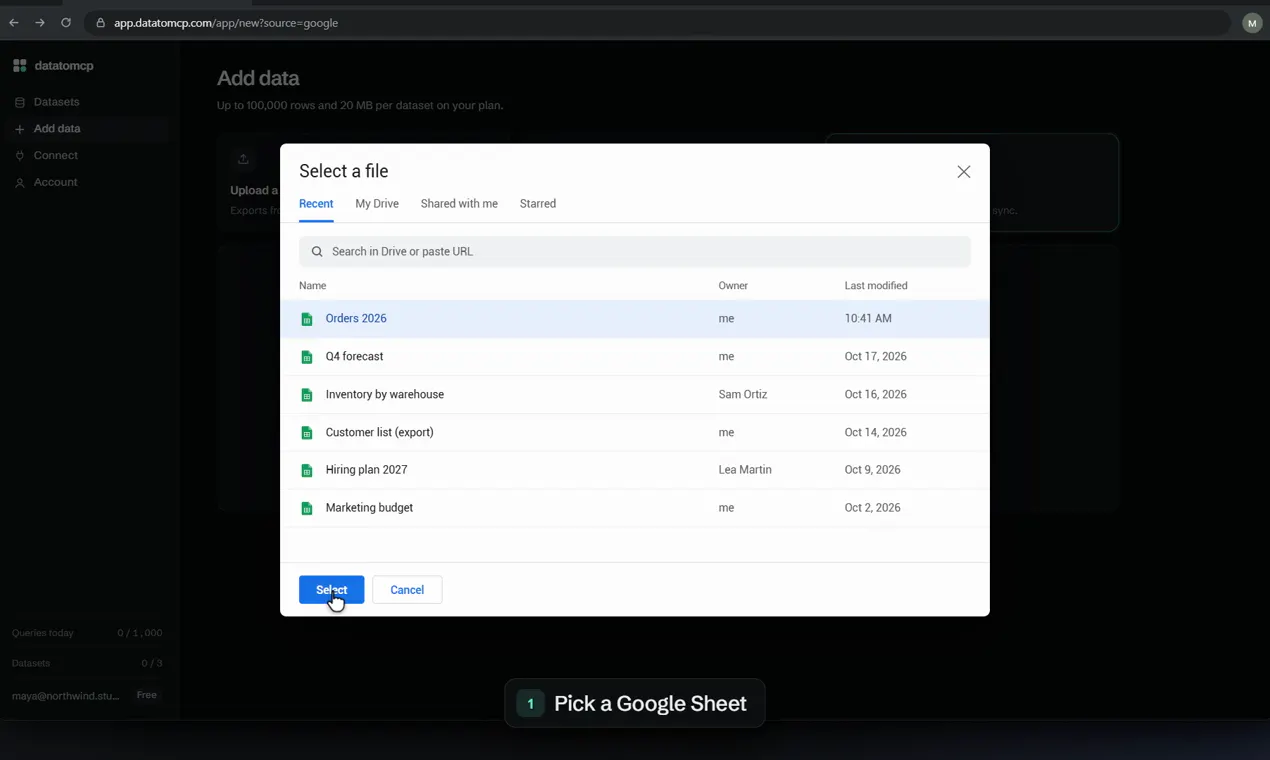The width and height of the screenshot is (1270, 760).
Task: Click the Free plan badge
Action: coord(147,695)
